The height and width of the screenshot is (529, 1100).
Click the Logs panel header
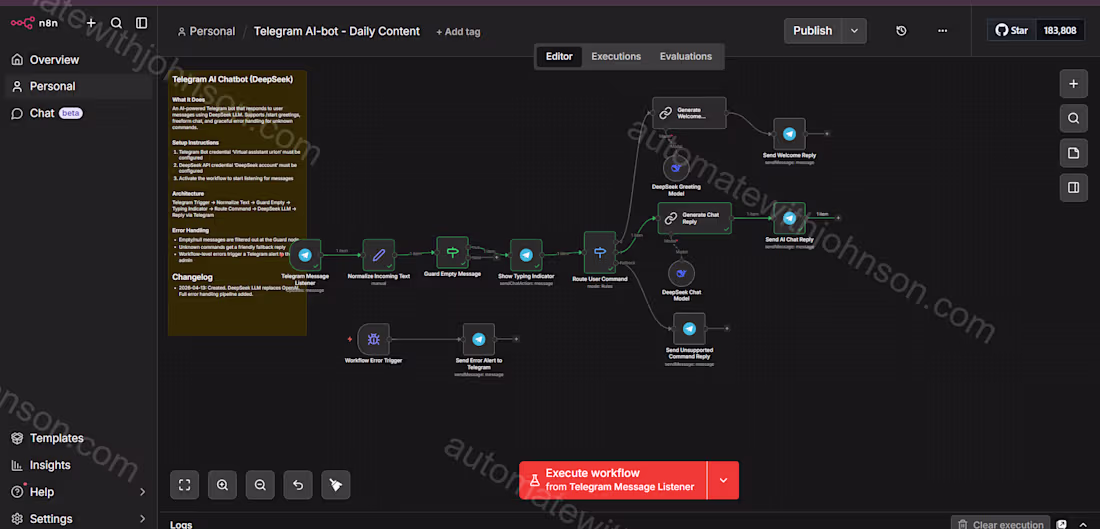[x=181, y=524]
